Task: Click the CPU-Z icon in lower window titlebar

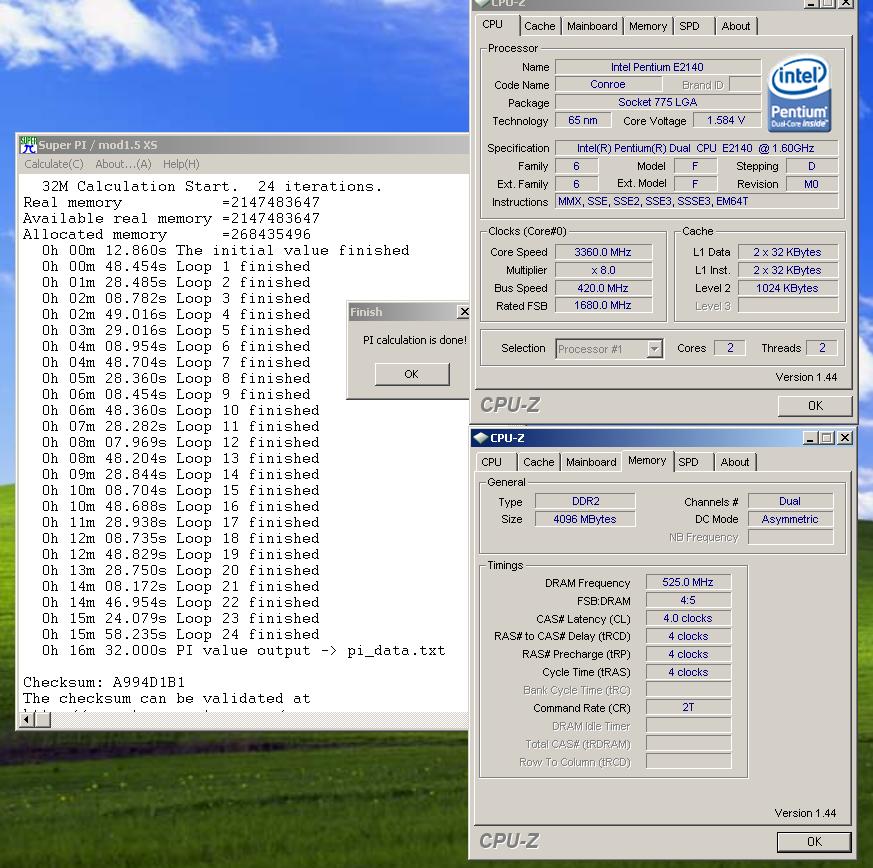Action: click(480, 438)
